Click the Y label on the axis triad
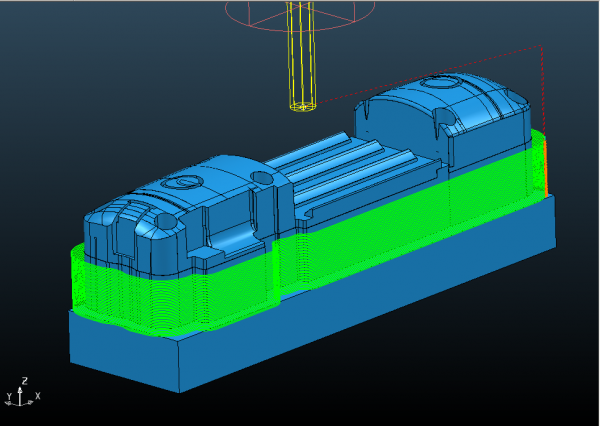The height and width of the screenshot is (426, 600). point(10,397)
